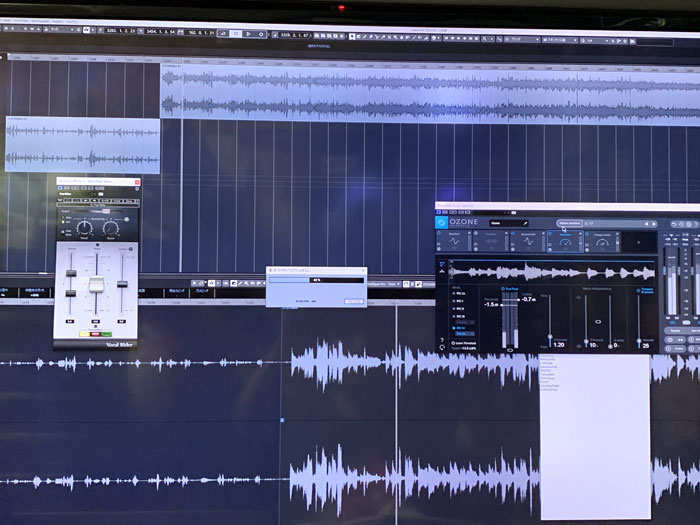Image resolution: width=700 pixels, height=525 pixels.
Task: Toggle Learn Threshold in Maximizer
Action: 463,343
